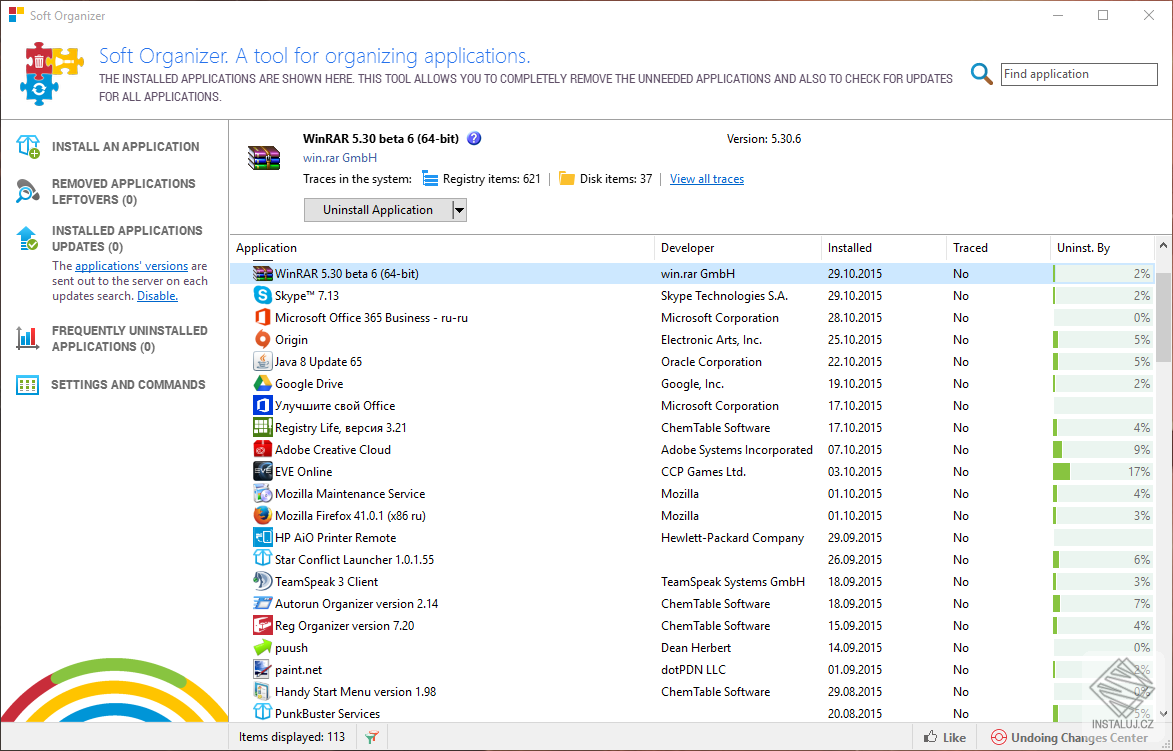
Task: Click the Autorun Organizer icon
Action: (x=262, y=604)
